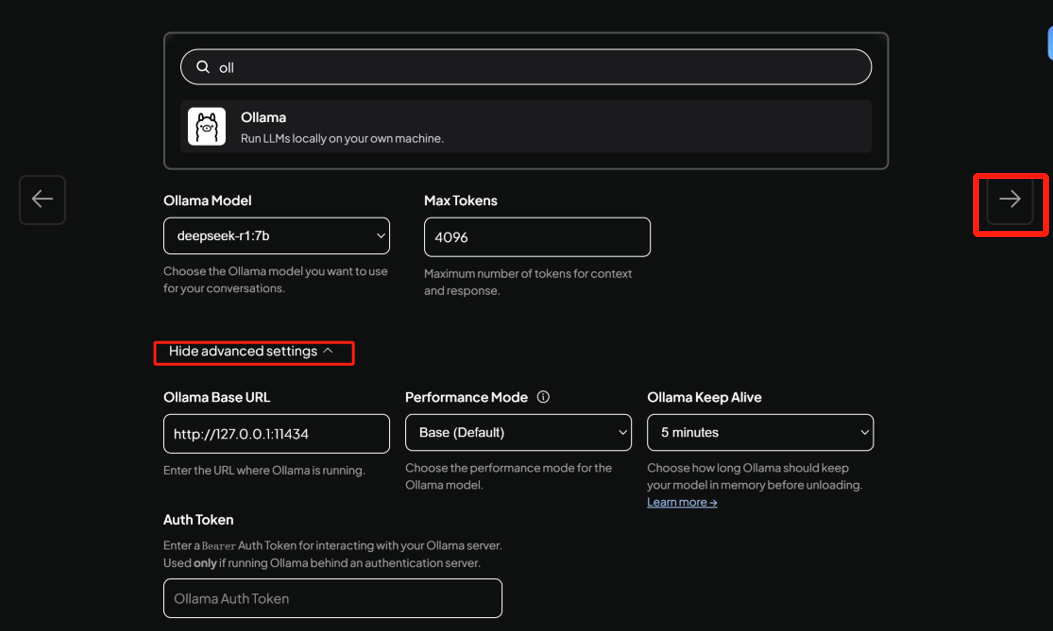This screenshot has width=1053, height=631.
Task: Click 'Choose the Ollama model' help text
Action: pos(275,279)
